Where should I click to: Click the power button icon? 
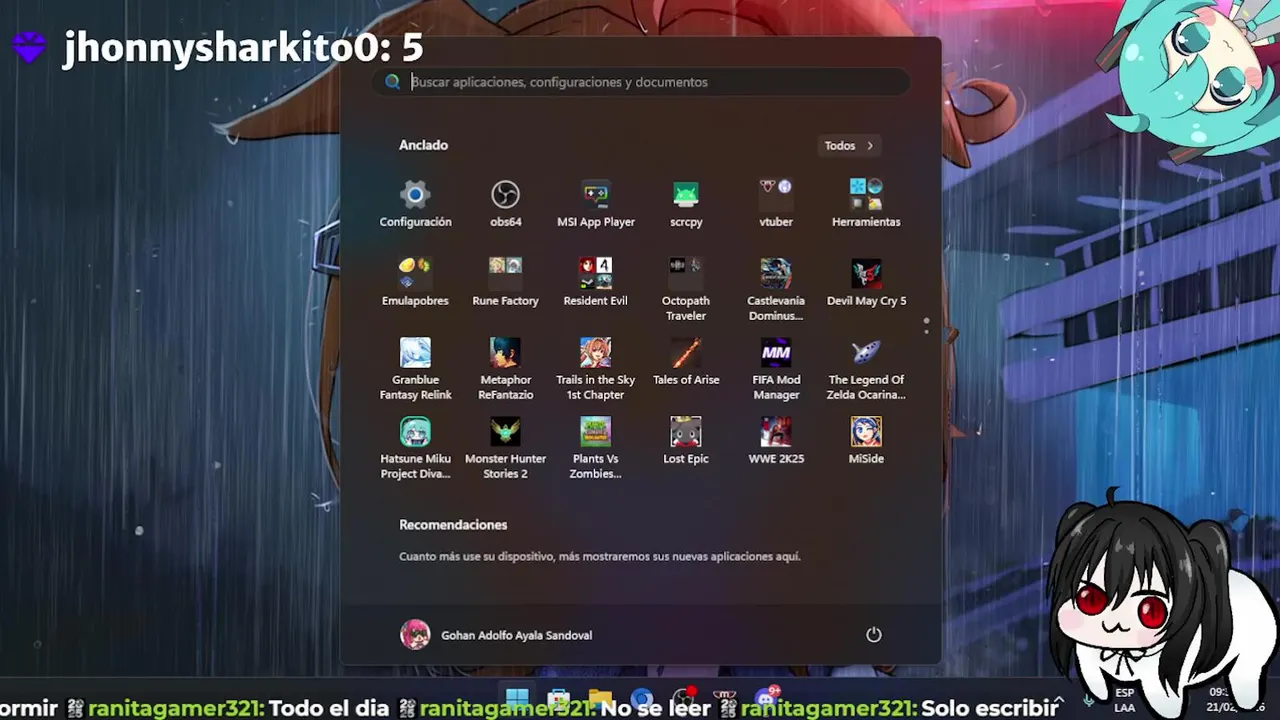click(x=874, y=635)
